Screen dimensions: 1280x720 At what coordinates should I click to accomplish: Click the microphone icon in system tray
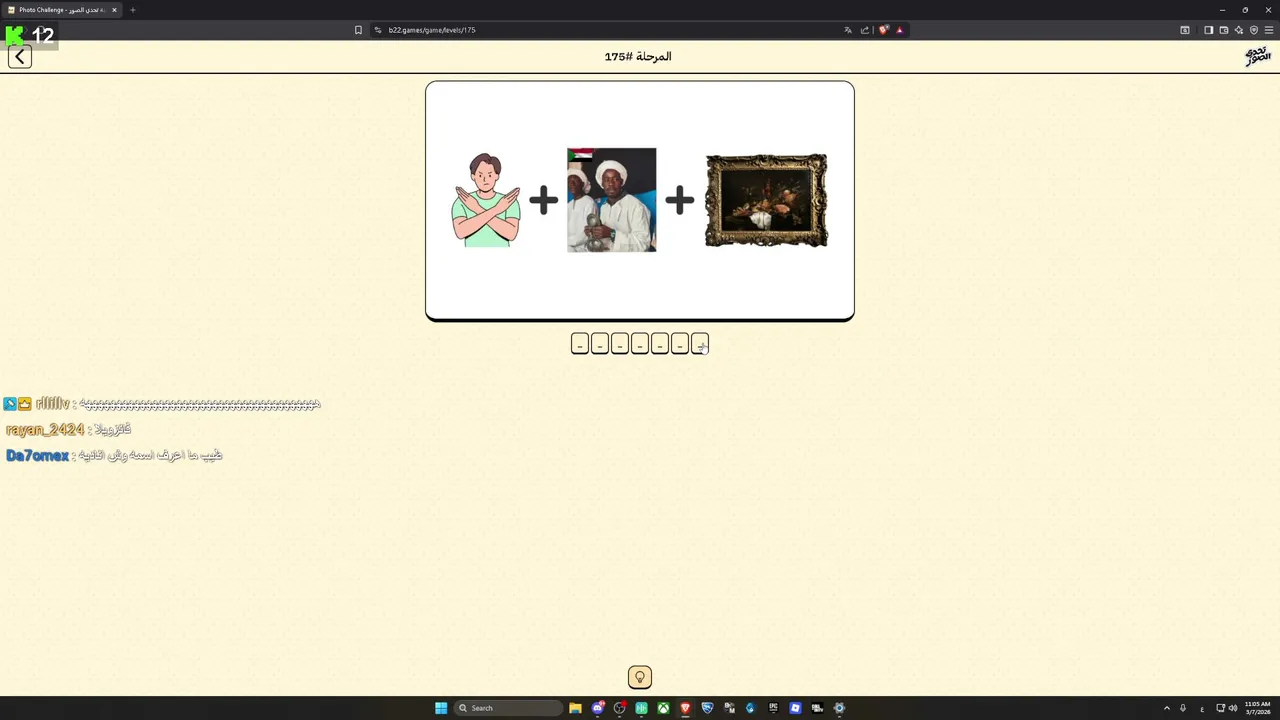click(1183, 708)
